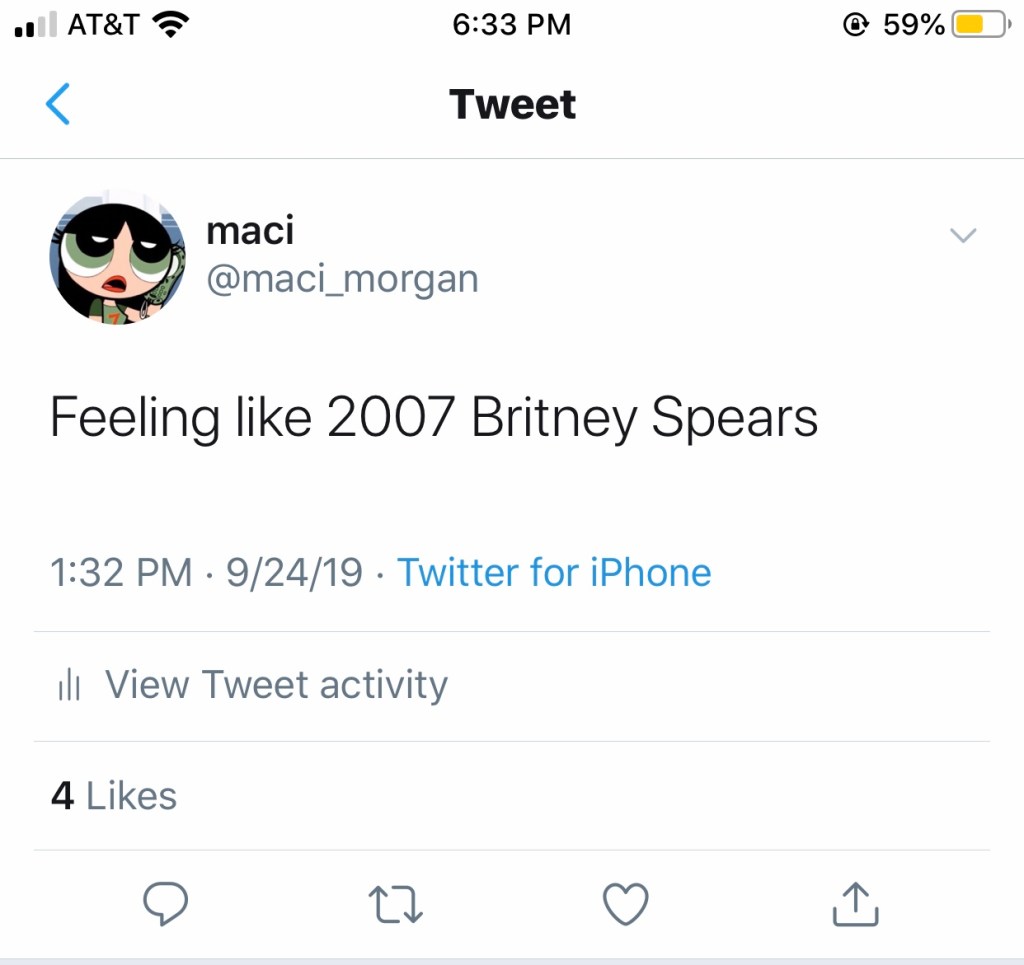The width and height of the screenshot is (1024, 965).
Task: Open the @maci_morgan handle
Action: 342,279
